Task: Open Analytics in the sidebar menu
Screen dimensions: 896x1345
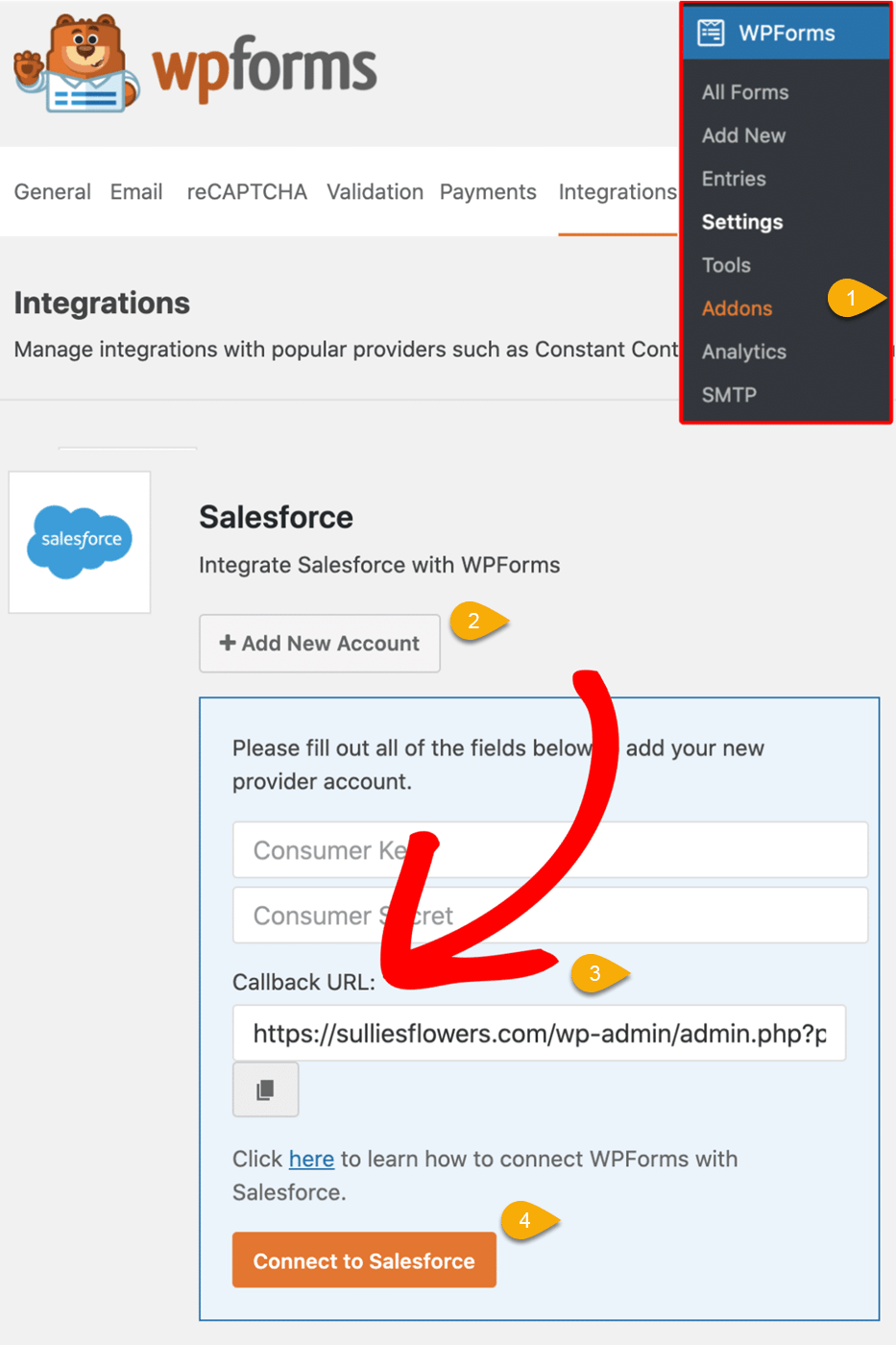Action: coord(744,352)
